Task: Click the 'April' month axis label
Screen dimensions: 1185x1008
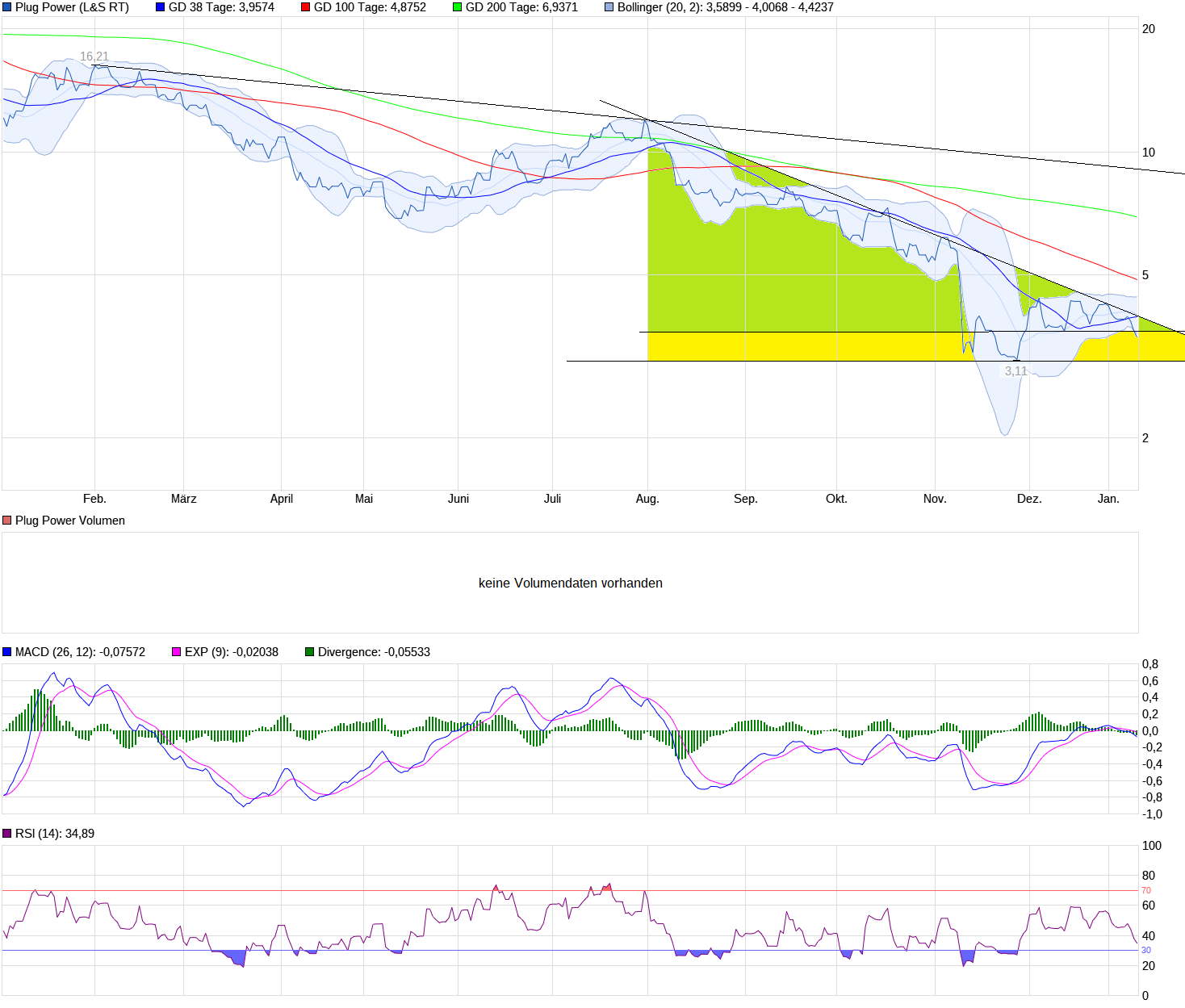Action: [x=282, y=499]
